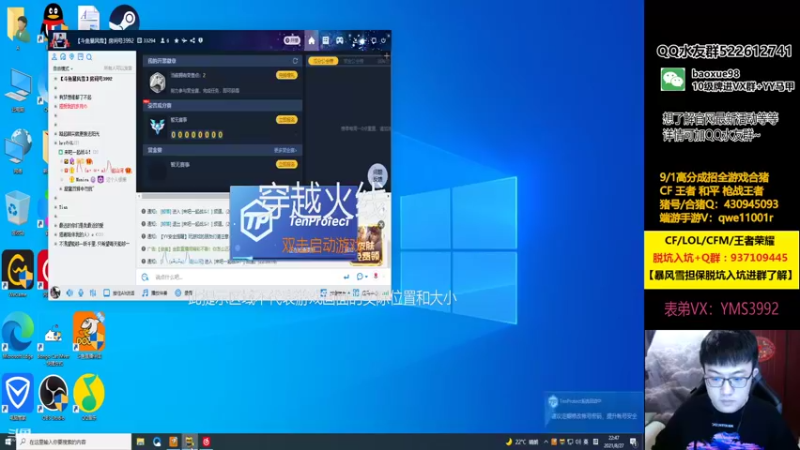This screenshot has height=450, width=800.
Task: Share the room using the share icon
Action: click(x=192, y=40)
